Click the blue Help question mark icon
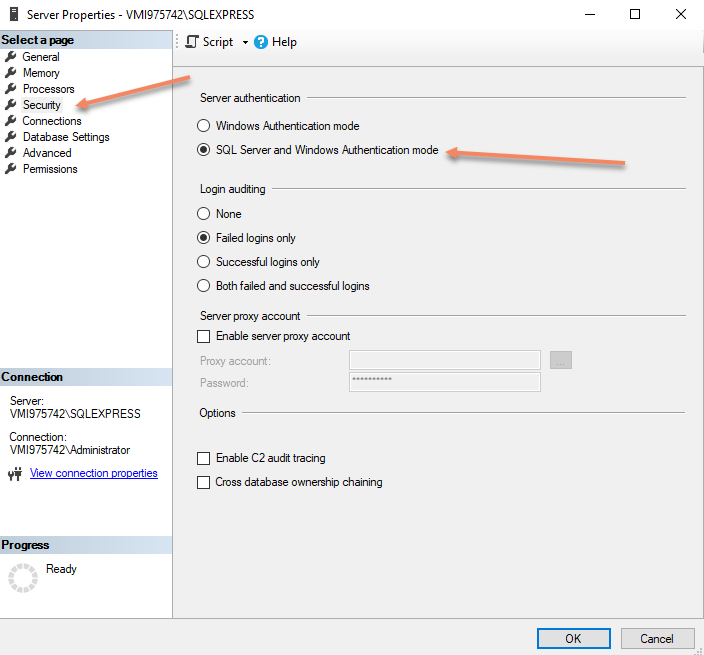This screenshot has height=655, width=704. coord(261,42)
